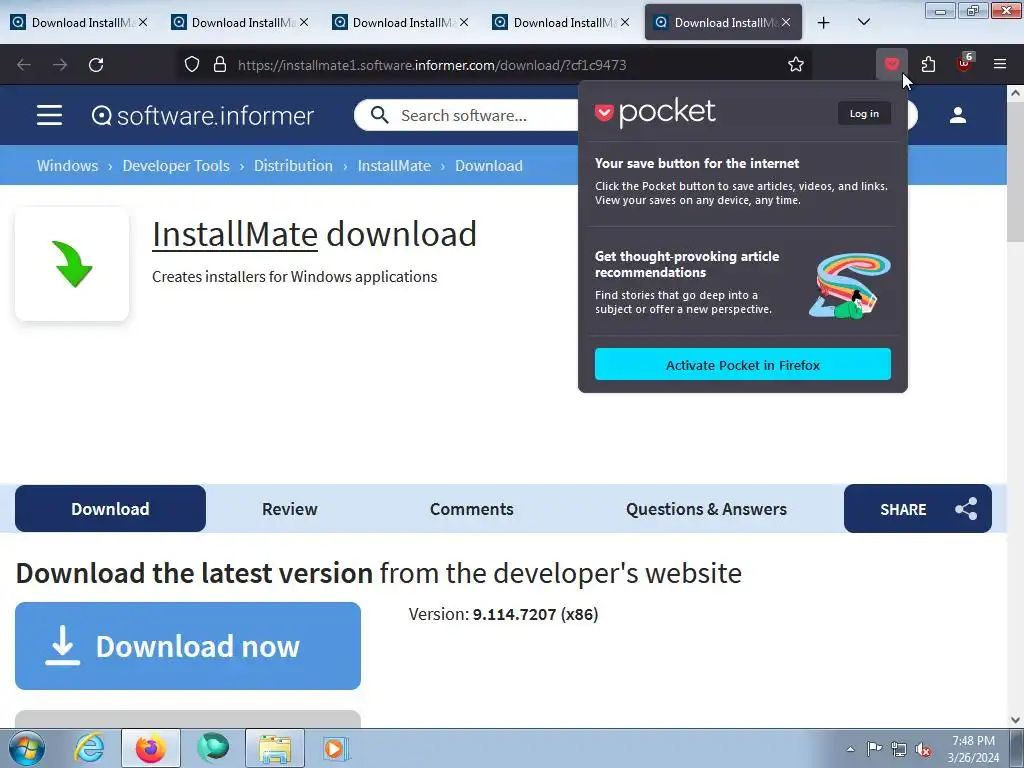Viewport: 1024px width, 768px height.
Task: Click the taskbar clock showing 7:48 PM
Action: [973, 749]
